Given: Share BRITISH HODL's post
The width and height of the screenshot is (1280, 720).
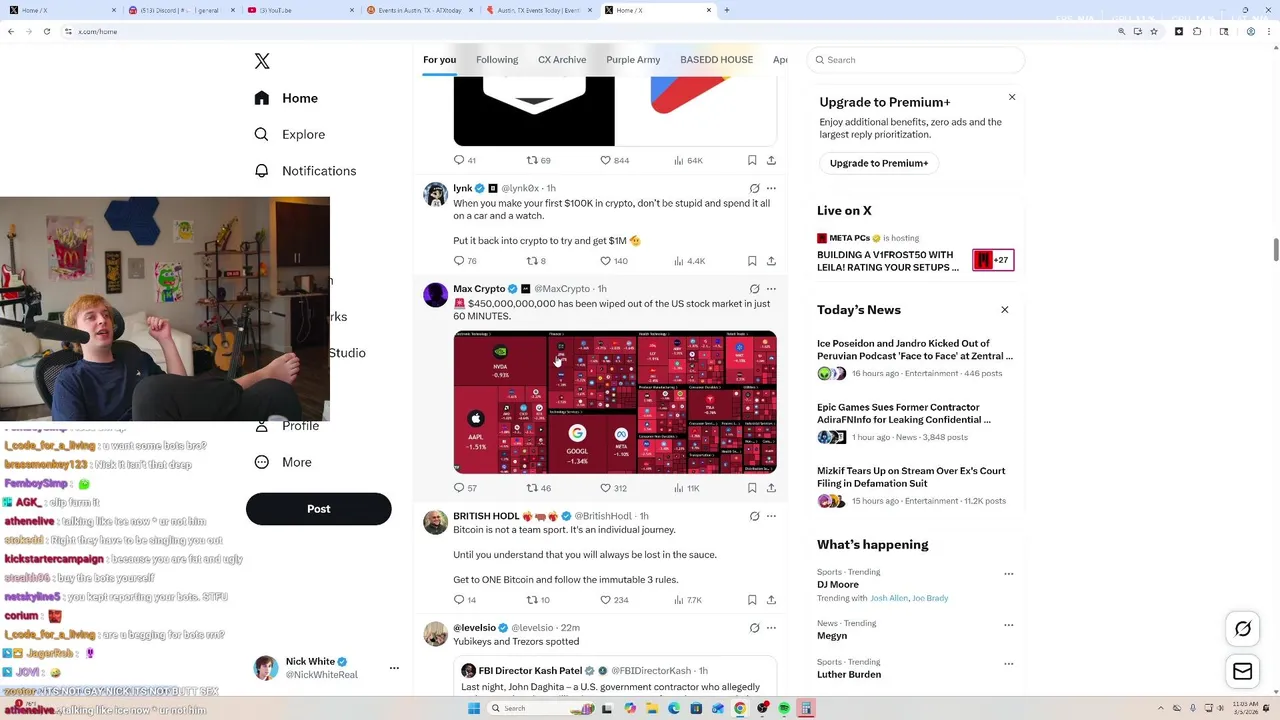Looking at the screenshot, I should click(x=771, y=600).
